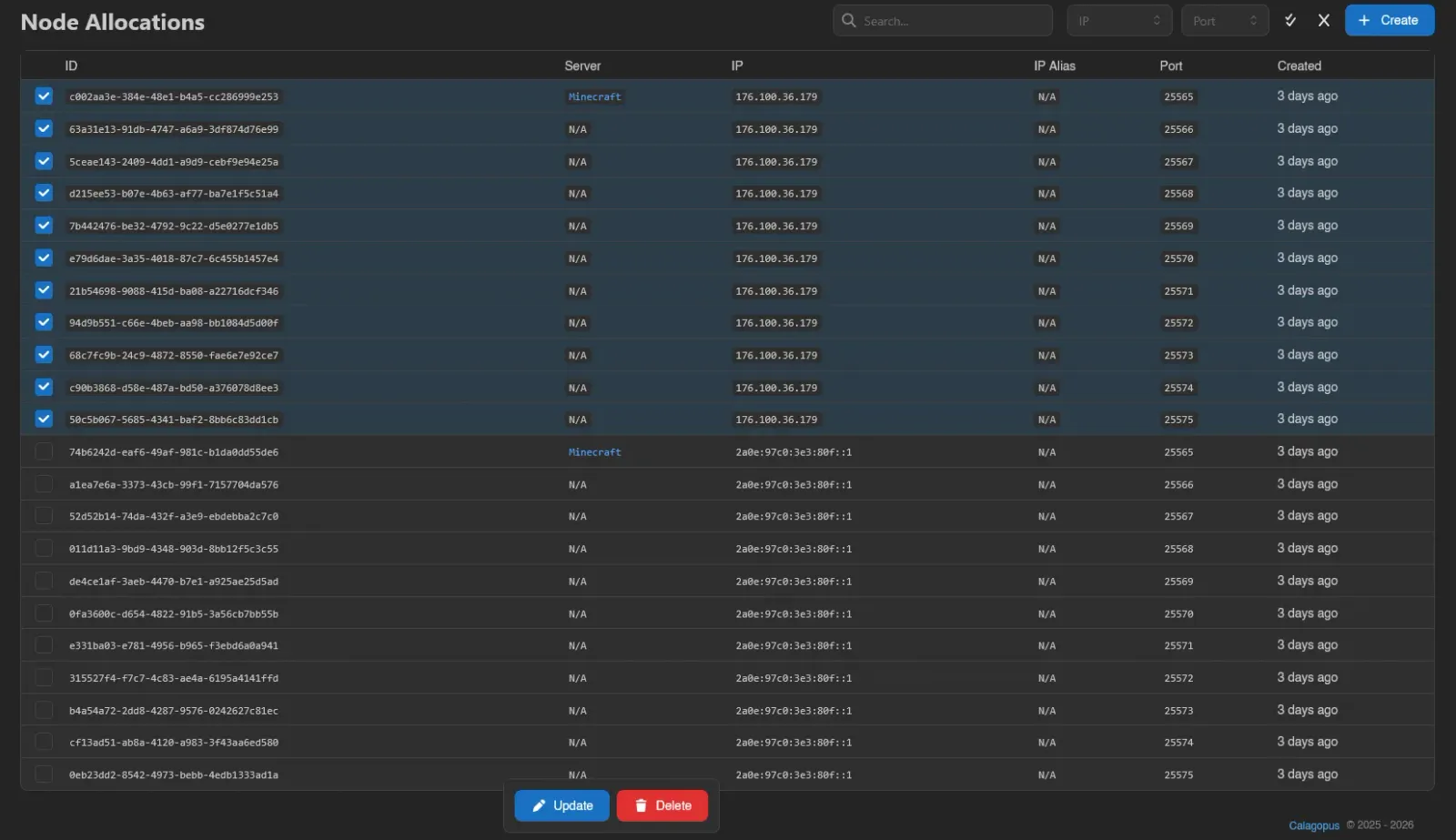Click the IP Alias column header
Viewport: 1456px width, 840px height.
(1055, 66)
